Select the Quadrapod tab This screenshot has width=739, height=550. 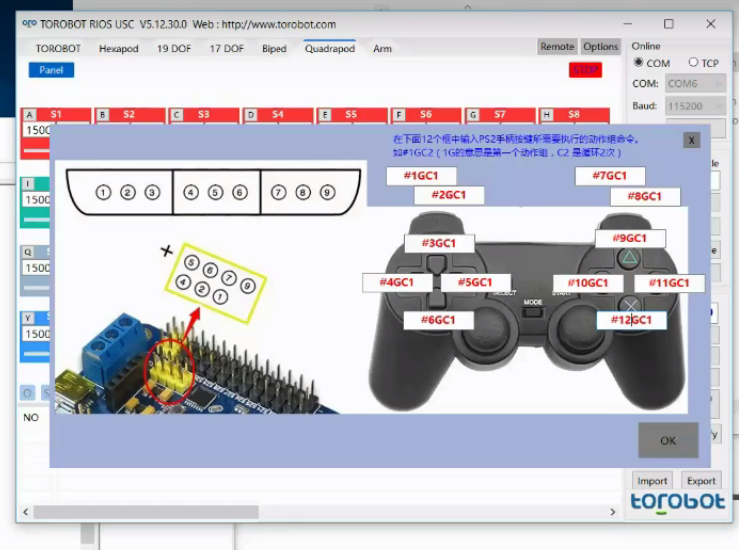(330, 49)
